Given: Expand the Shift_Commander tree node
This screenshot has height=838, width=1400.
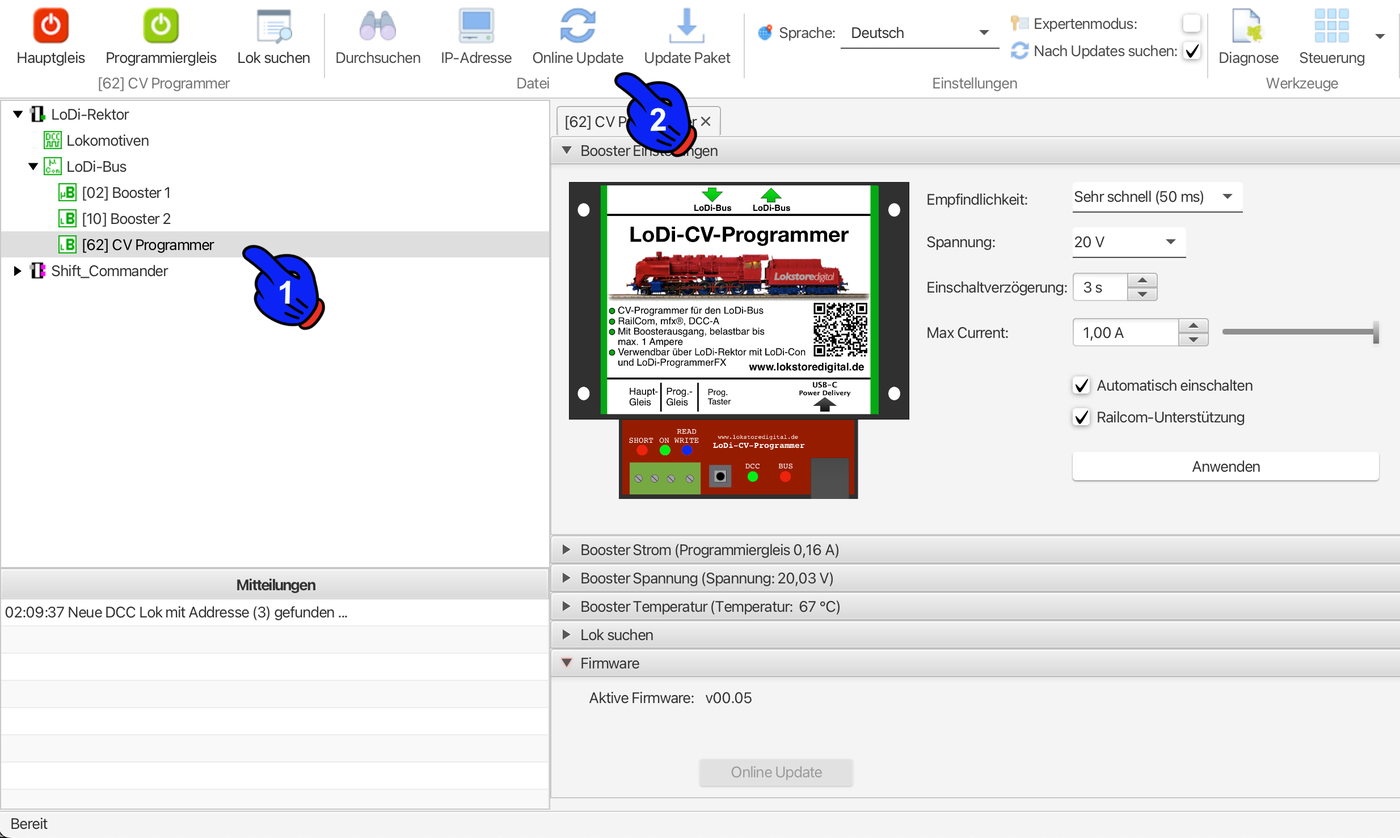Looking at the screenshot, I should click(x=17, y=270).
